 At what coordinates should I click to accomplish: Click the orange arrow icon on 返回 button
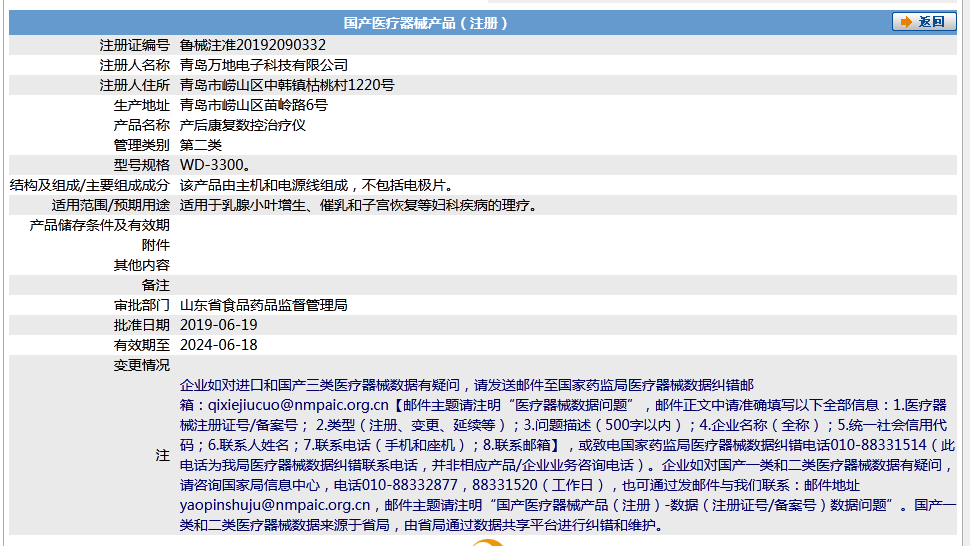point(906,22)
